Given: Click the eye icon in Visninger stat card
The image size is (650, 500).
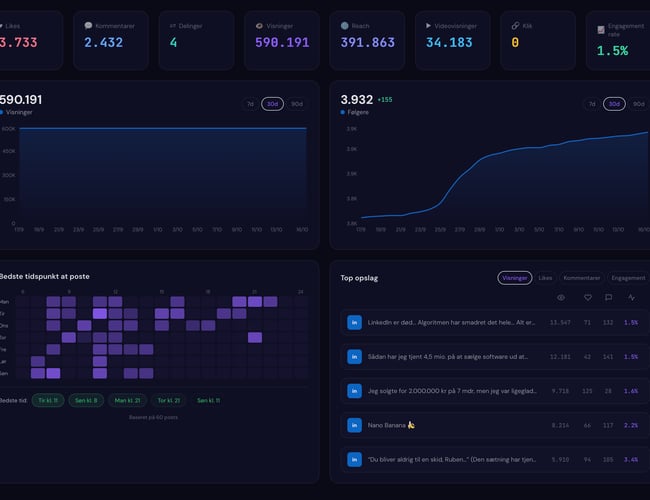Looking at the screenshot, I should tap(259, 26).
